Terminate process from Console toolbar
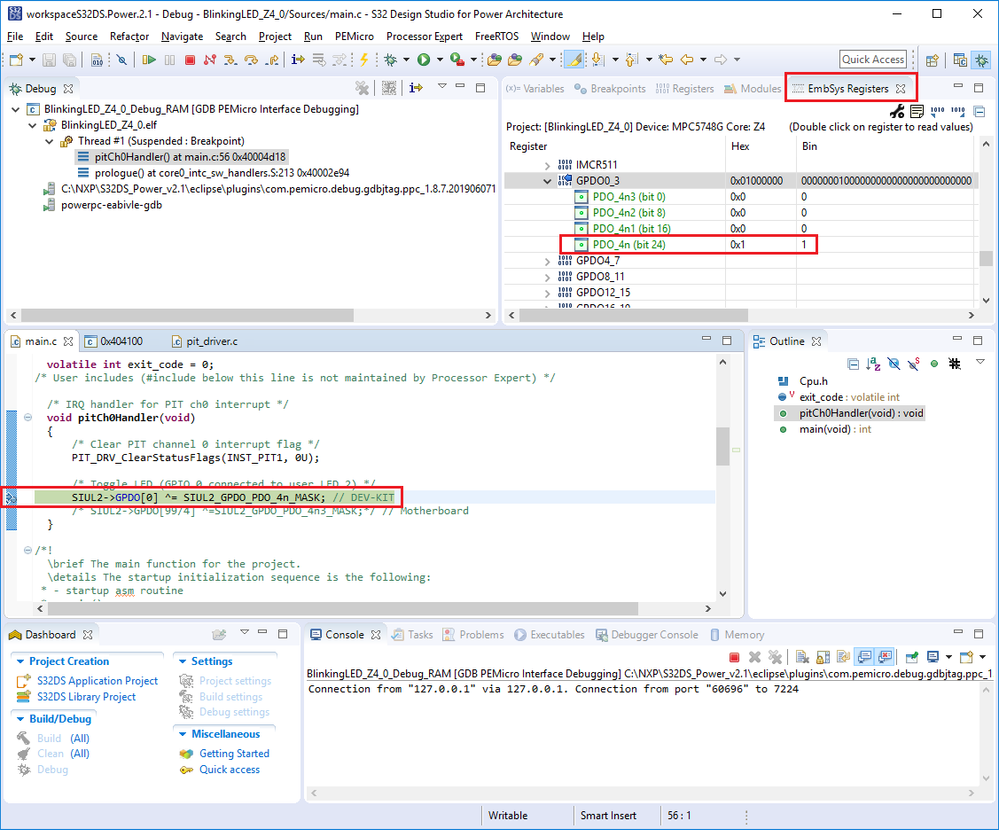The height and width of the screenshot is (830, 999). click(734, 657)
